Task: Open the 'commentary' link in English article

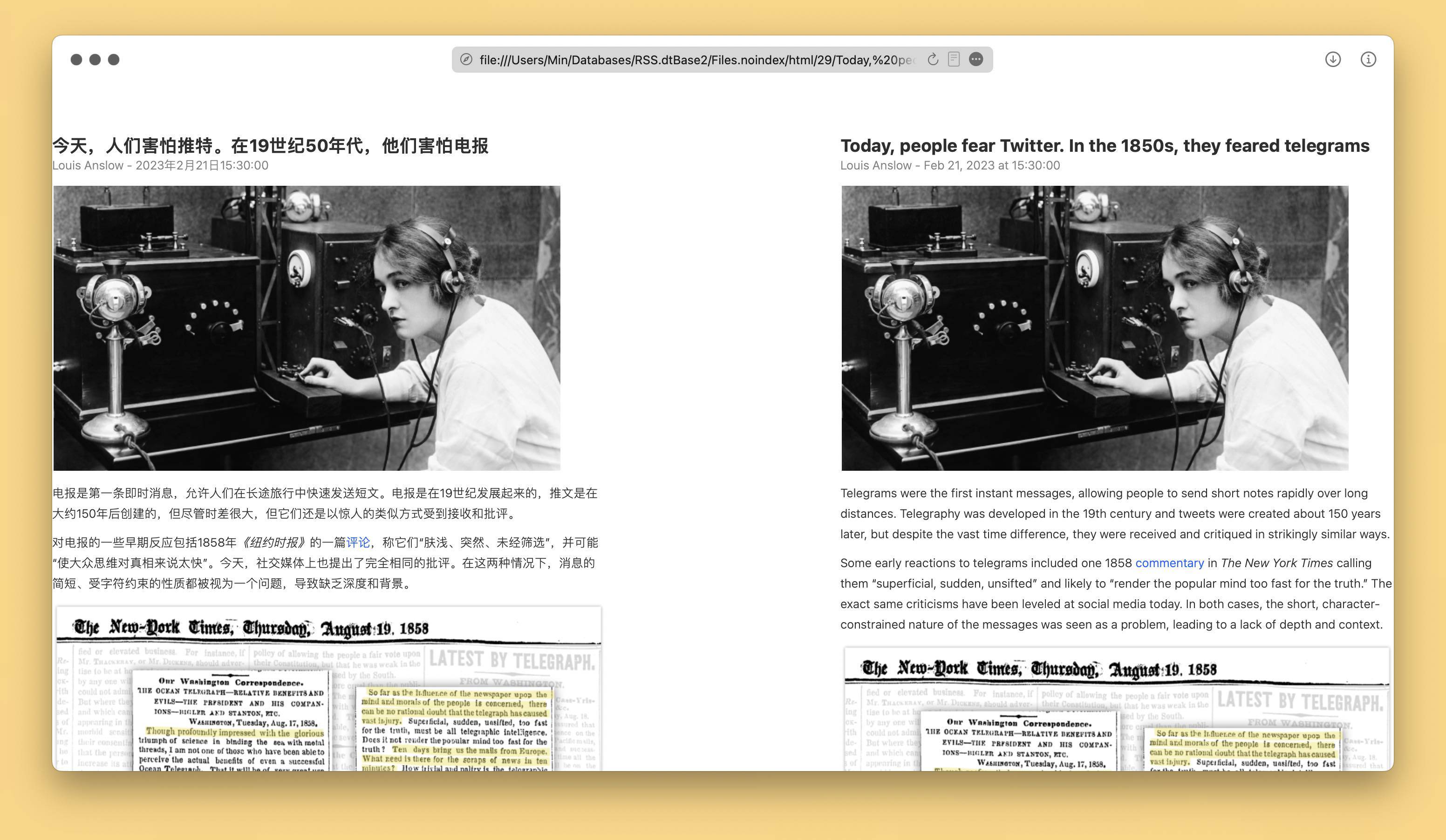Action: point(1169,563)
